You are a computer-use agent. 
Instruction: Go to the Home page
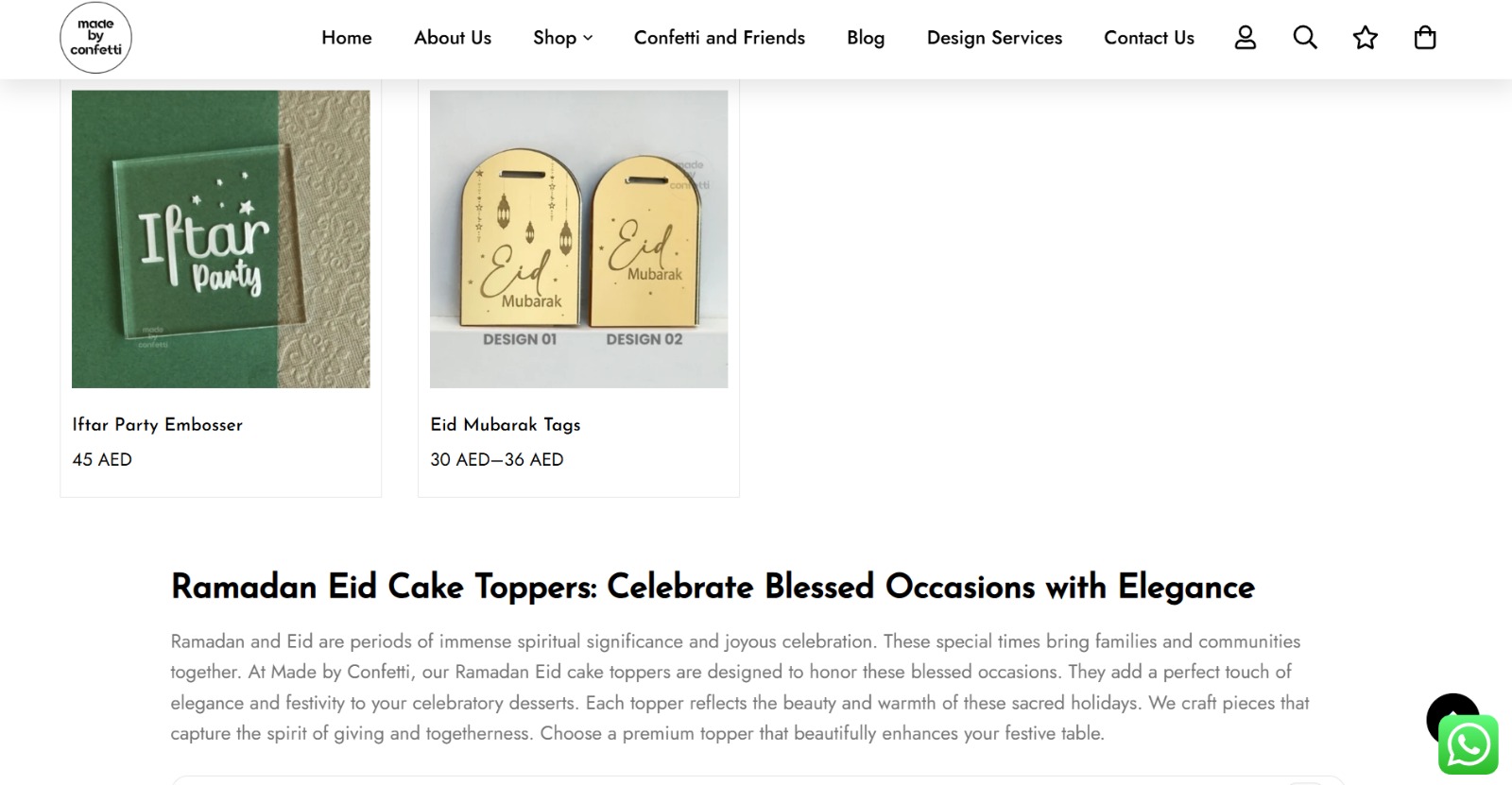(347, 38)
